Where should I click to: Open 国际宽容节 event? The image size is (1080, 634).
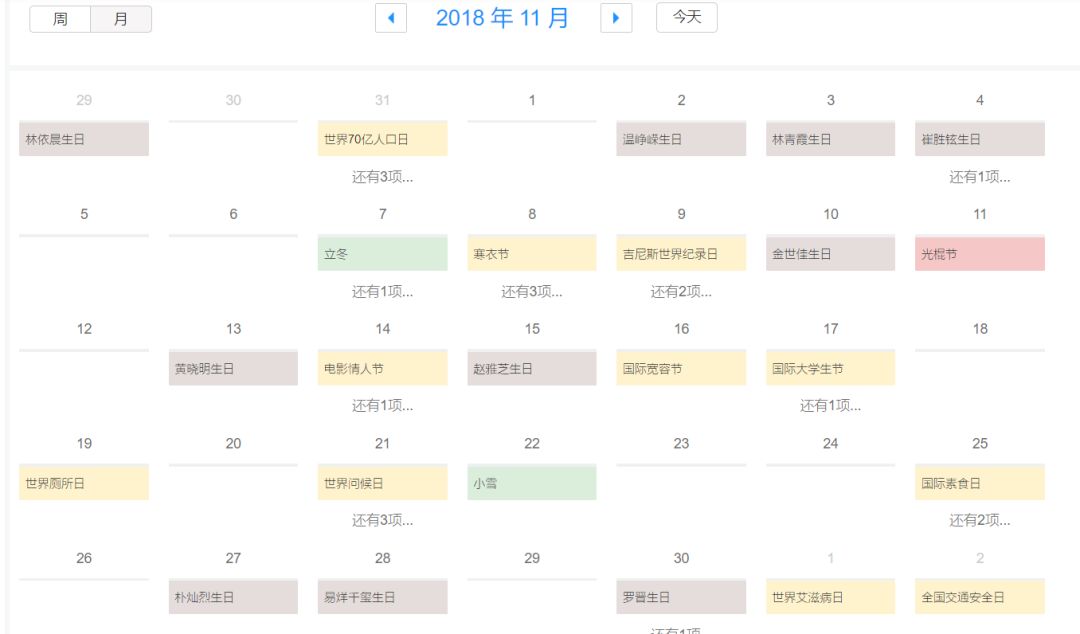click(681, 369)
